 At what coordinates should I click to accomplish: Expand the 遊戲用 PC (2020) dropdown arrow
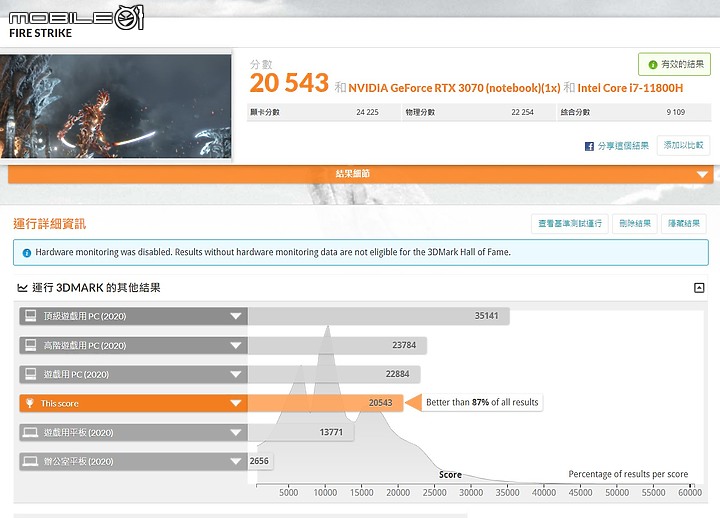[x=236, y=374]
